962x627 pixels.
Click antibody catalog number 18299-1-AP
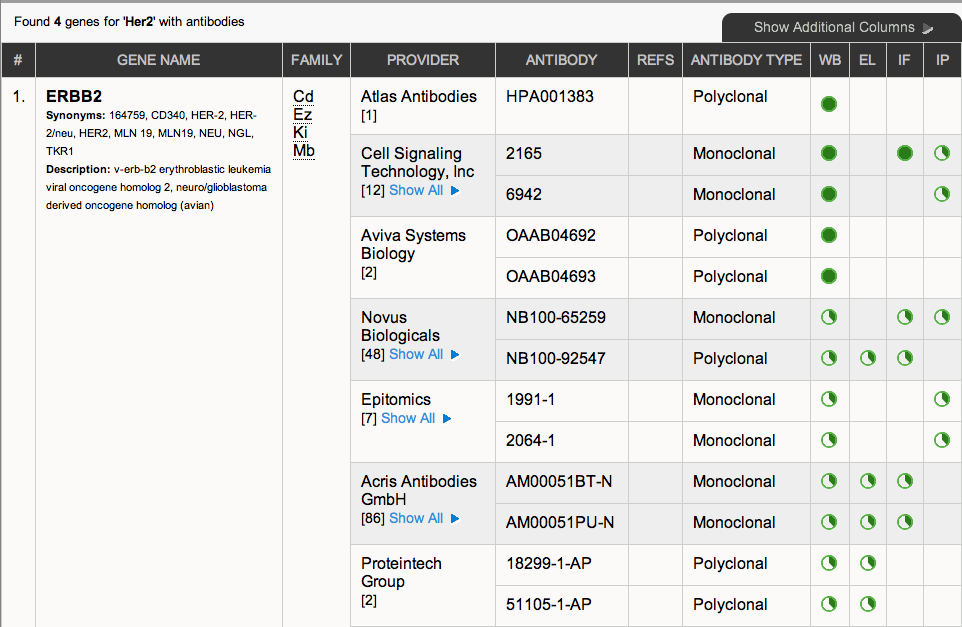click(x=549, y=563)
